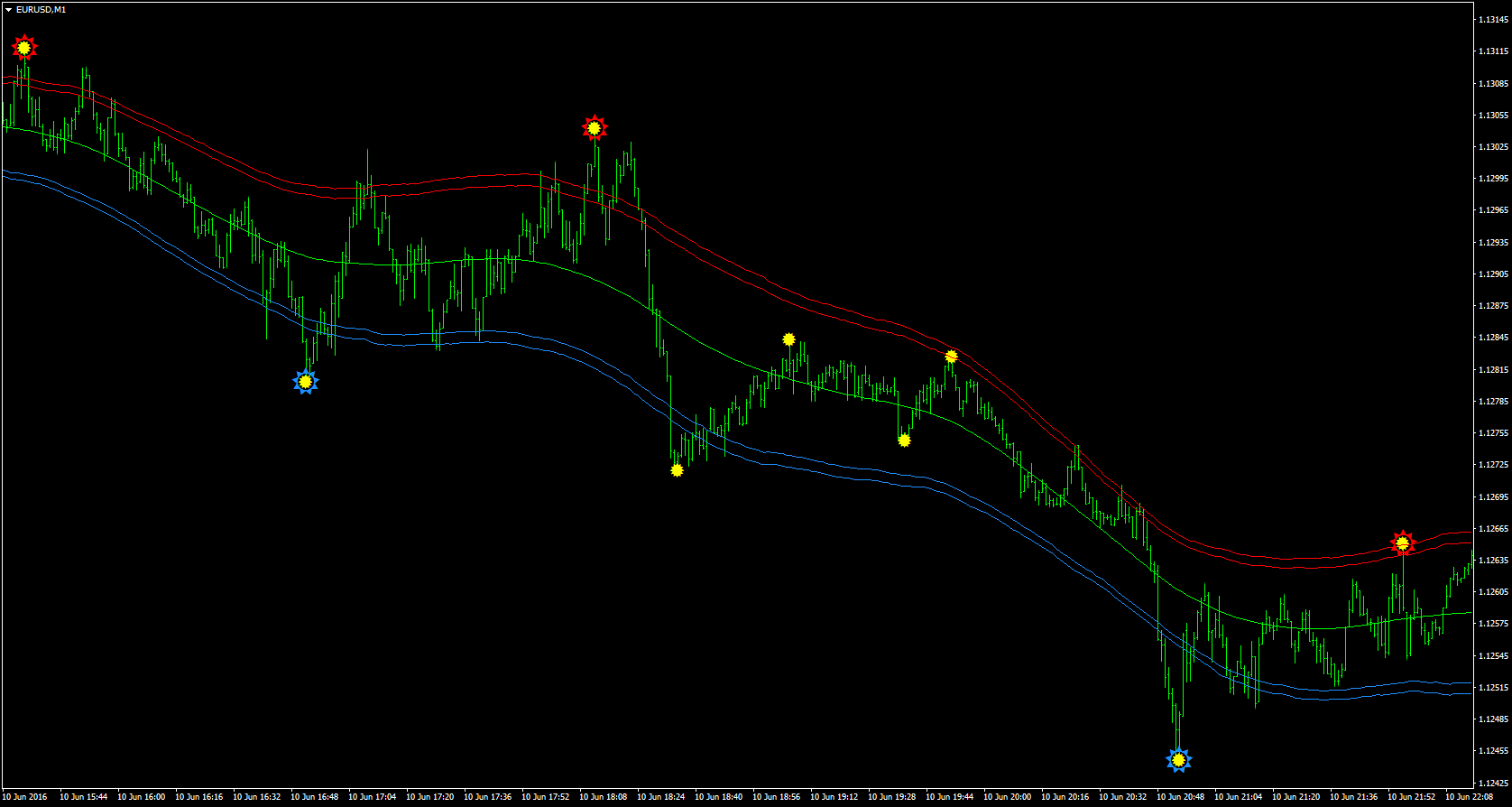Viewport: 1512px width, 807px height.
Task: Click price level 1.12695 on the scale
Action: (x=1493, y=496)
